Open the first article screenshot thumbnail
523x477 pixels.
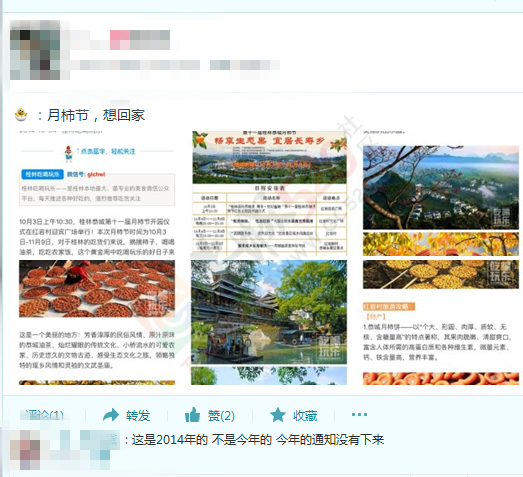pos(97,258)
